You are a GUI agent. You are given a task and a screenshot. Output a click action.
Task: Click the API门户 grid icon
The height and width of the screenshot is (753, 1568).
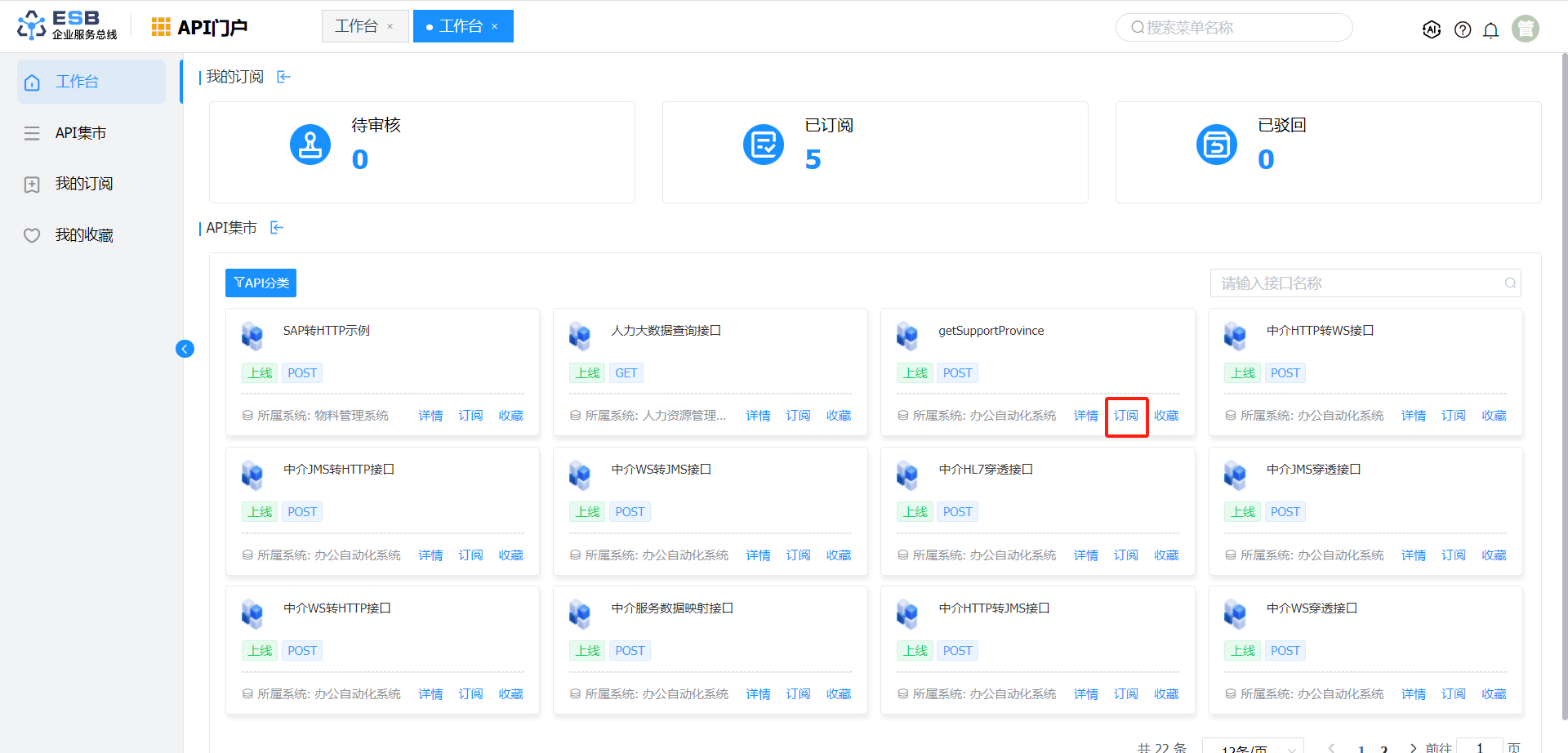tap(161, 27)
